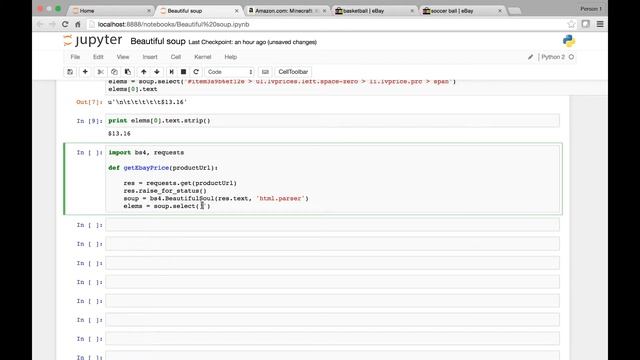The height and width of the screenshot is (360, 640).
Task: Interrupt kernel with stop icon
Action: pos(184,72)
